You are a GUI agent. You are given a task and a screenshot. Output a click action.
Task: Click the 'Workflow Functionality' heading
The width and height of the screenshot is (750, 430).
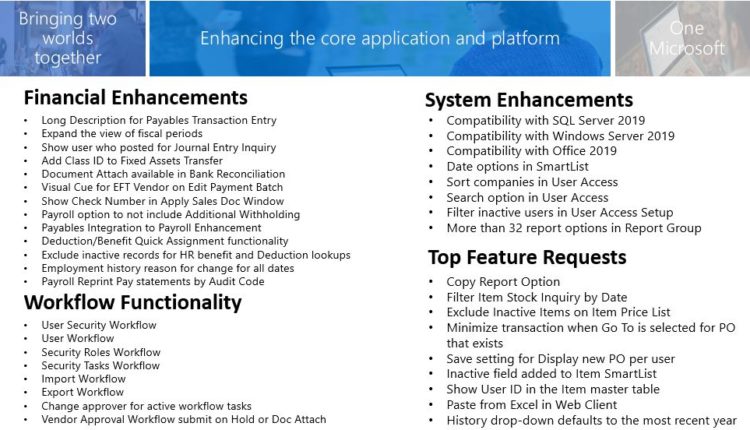(132, 302)
